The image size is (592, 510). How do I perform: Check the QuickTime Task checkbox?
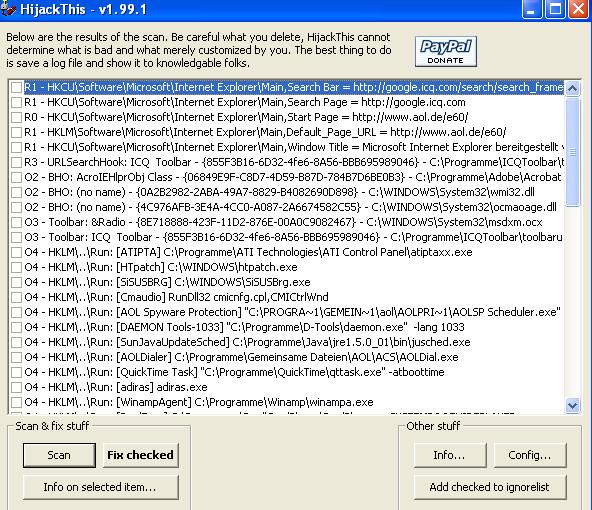[x=16, y=372]
